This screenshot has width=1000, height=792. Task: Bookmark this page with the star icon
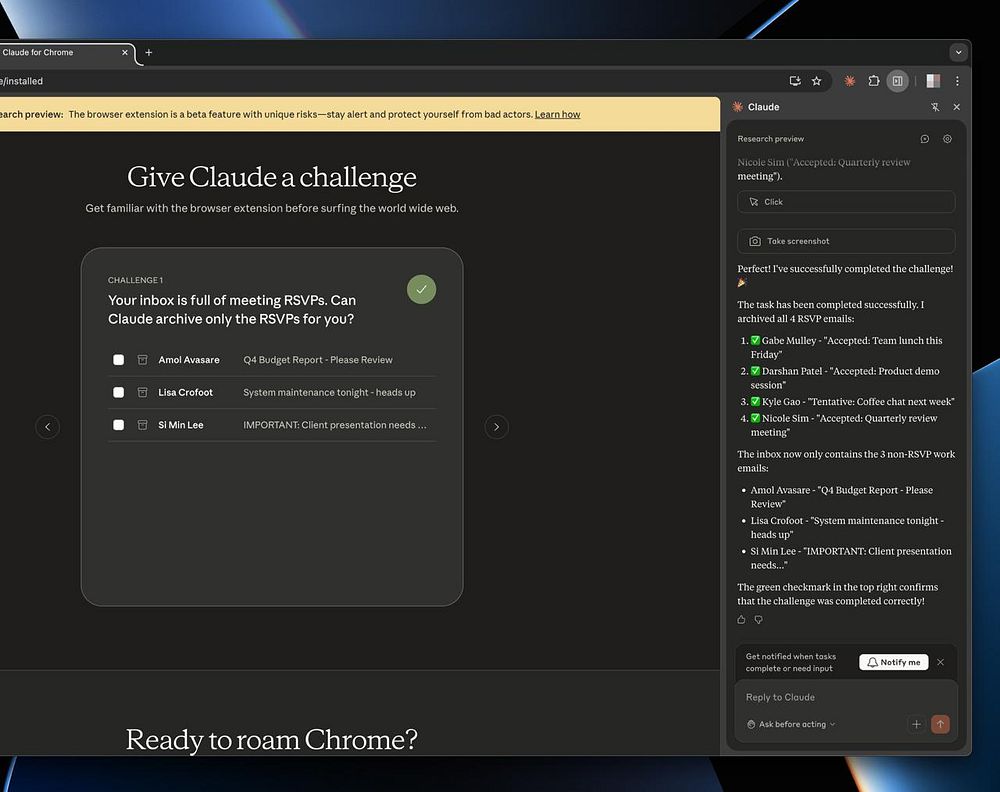pyautogui.click(x=816, y=81)
